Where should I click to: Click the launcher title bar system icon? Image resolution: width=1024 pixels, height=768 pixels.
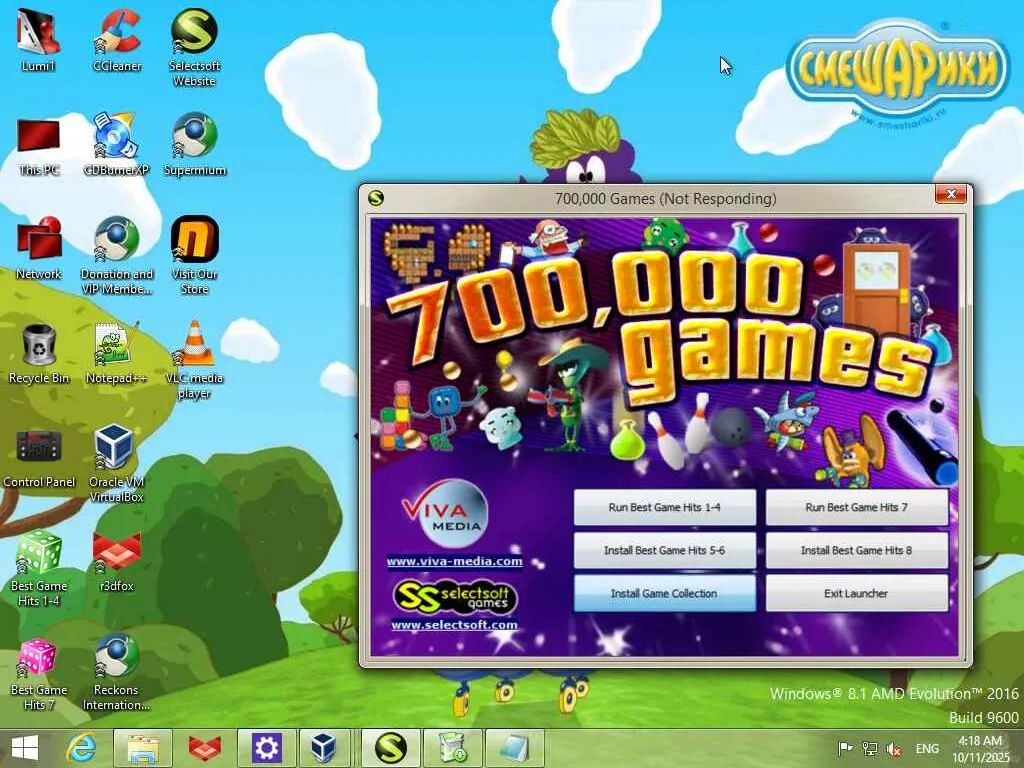tap(376, 198)
